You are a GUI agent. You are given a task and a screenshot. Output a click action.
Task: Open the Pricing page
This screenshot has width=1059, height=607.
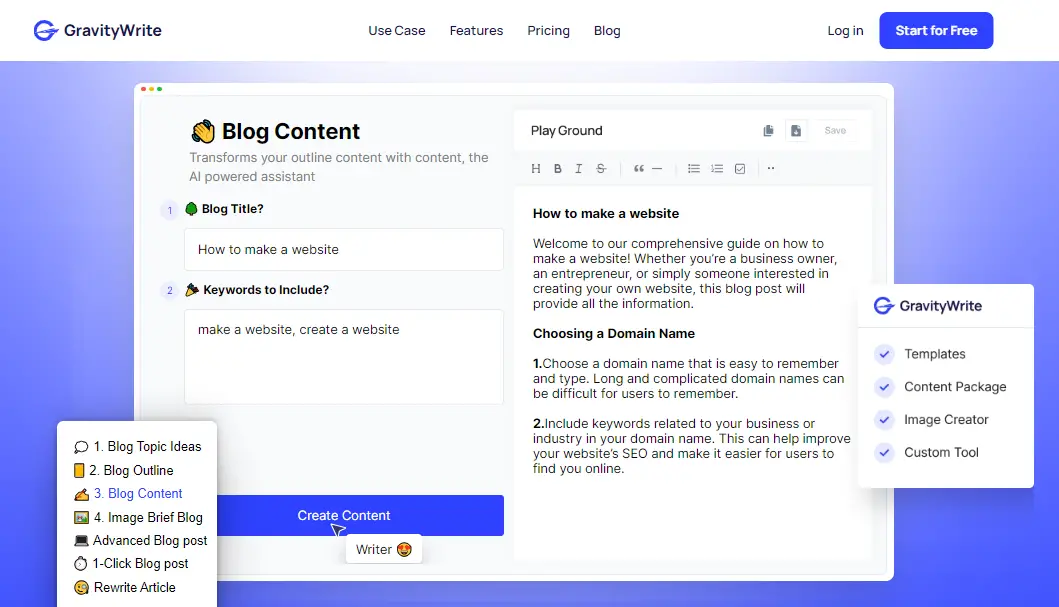(548, 31)
